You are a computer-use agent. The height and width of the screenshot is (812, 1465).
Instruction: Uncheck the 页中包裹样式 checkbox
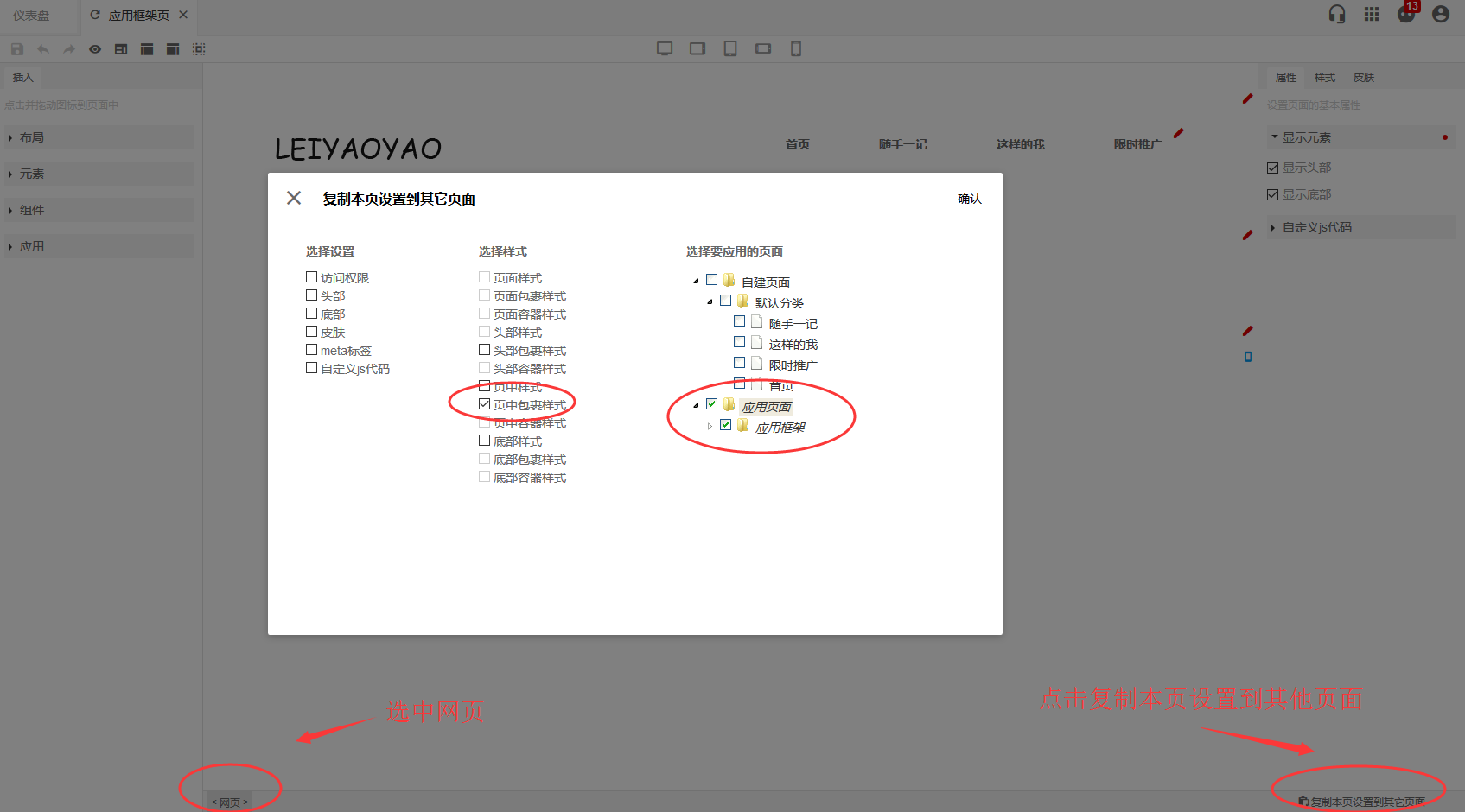tap(485, 404)
